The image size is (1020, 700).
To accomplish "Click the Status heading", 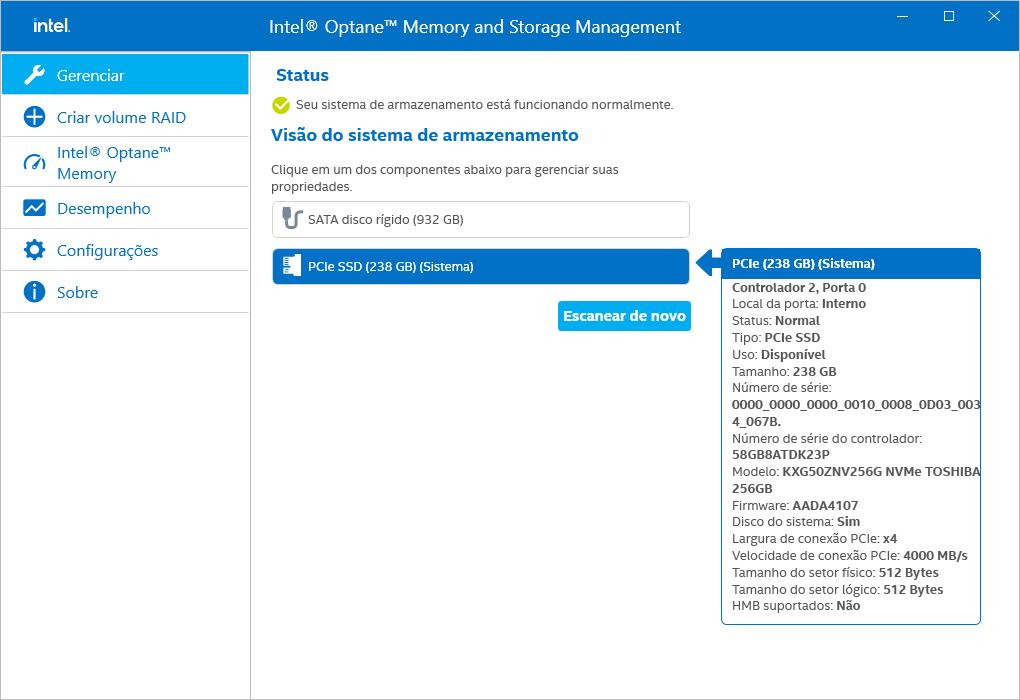I will [302, 75].
